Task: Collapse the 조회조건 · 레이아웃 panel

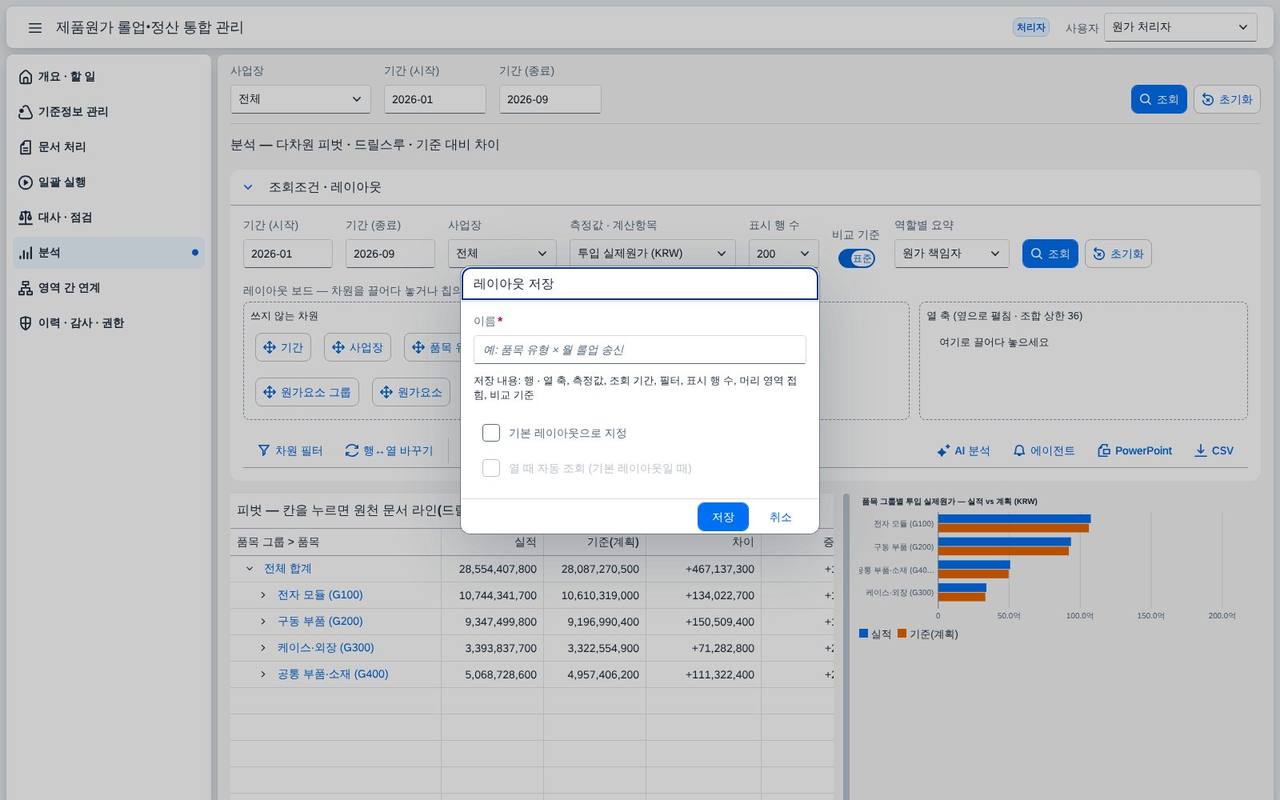Action: (x=248, y=187)
